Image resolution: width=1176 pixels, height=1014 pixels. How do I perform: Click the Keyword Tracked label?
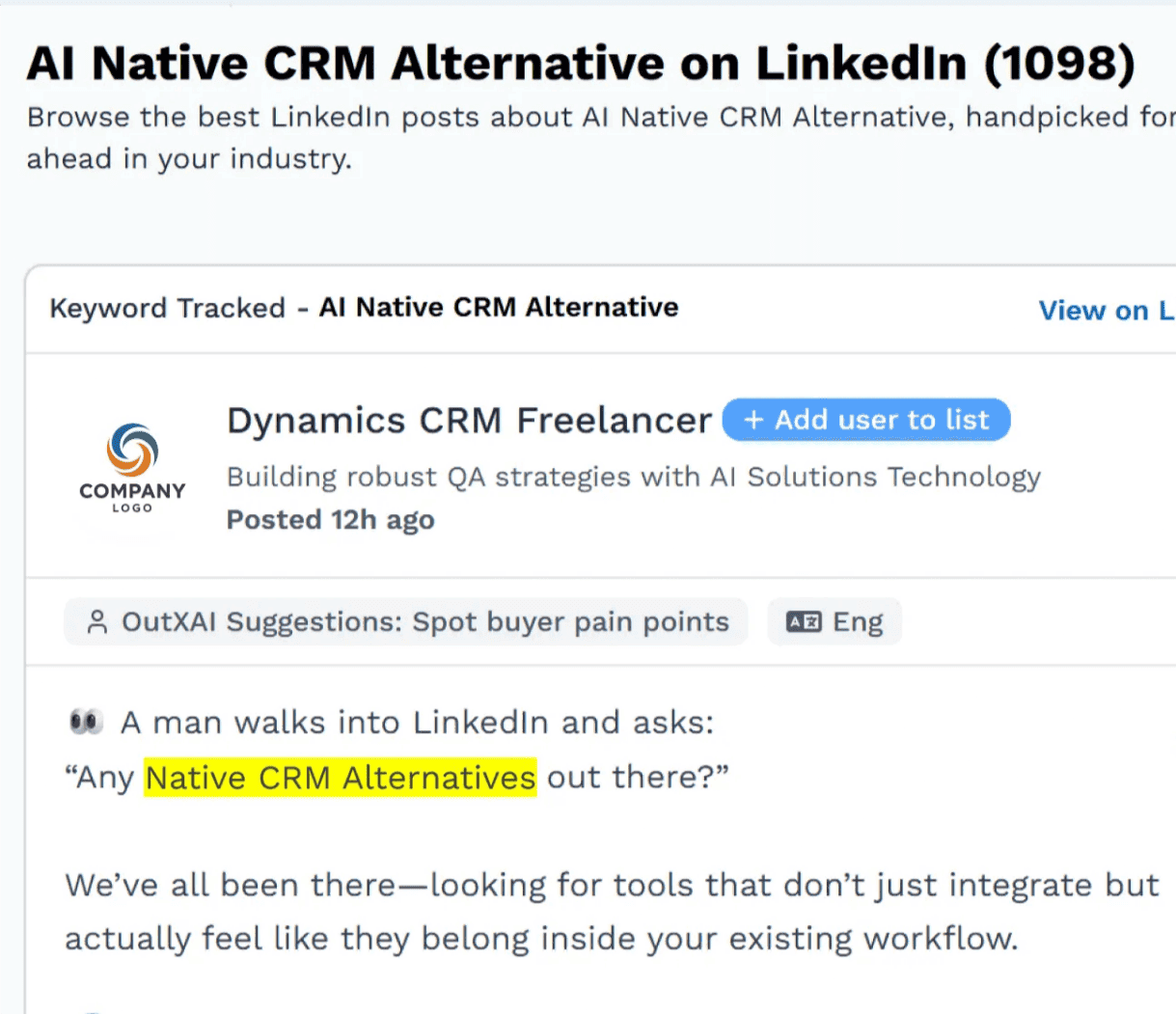pos(167,308)
